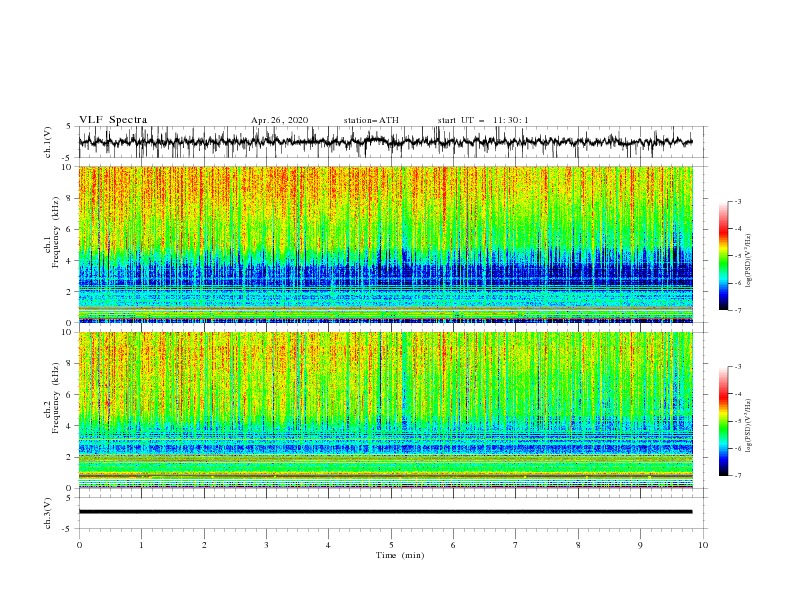Click time axis tick label "7"
Screen dimensions: 792x612
coord(516,545)
